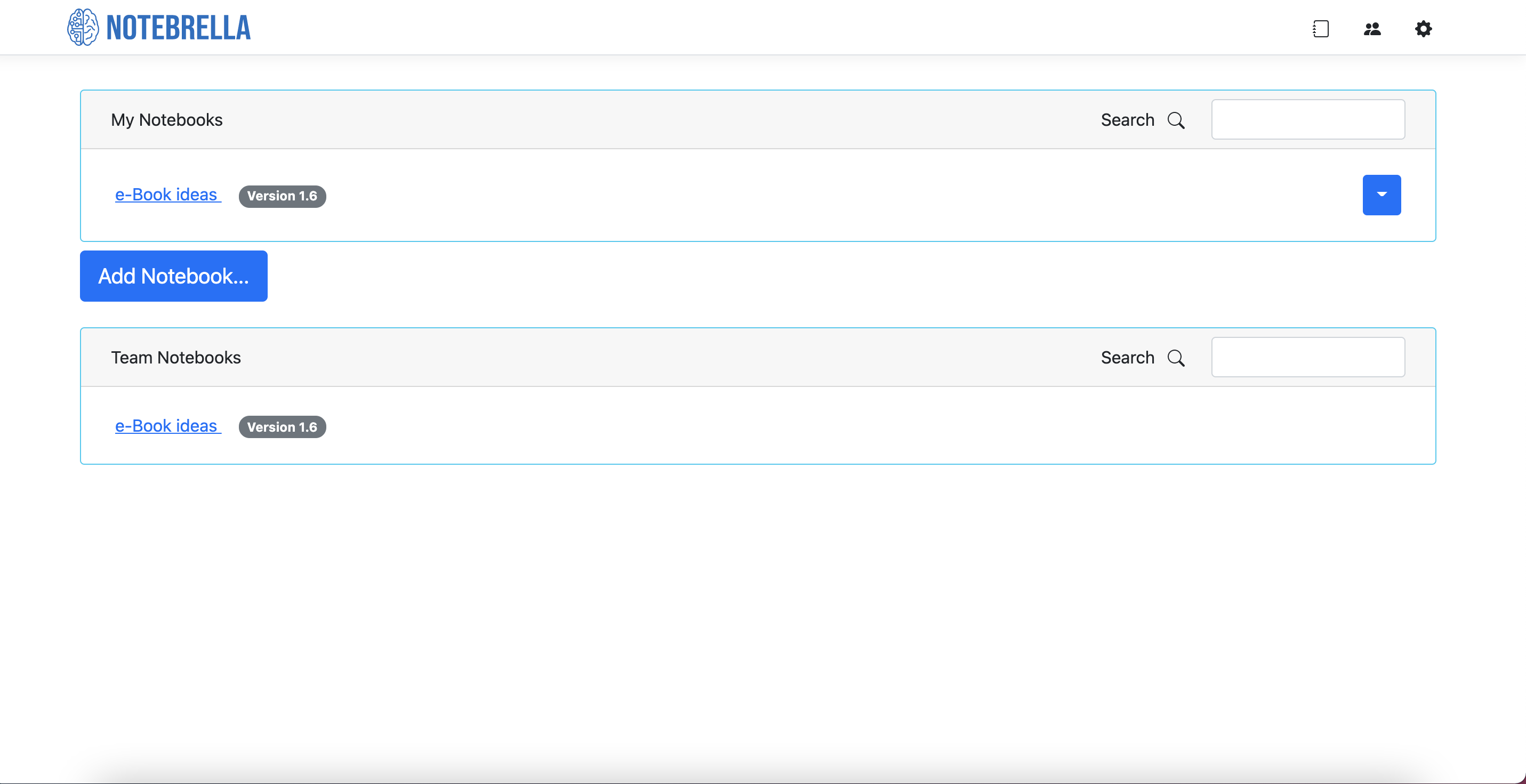Click the Add Notebook button
Screen dimensions: 1526x784
[174, 276]
